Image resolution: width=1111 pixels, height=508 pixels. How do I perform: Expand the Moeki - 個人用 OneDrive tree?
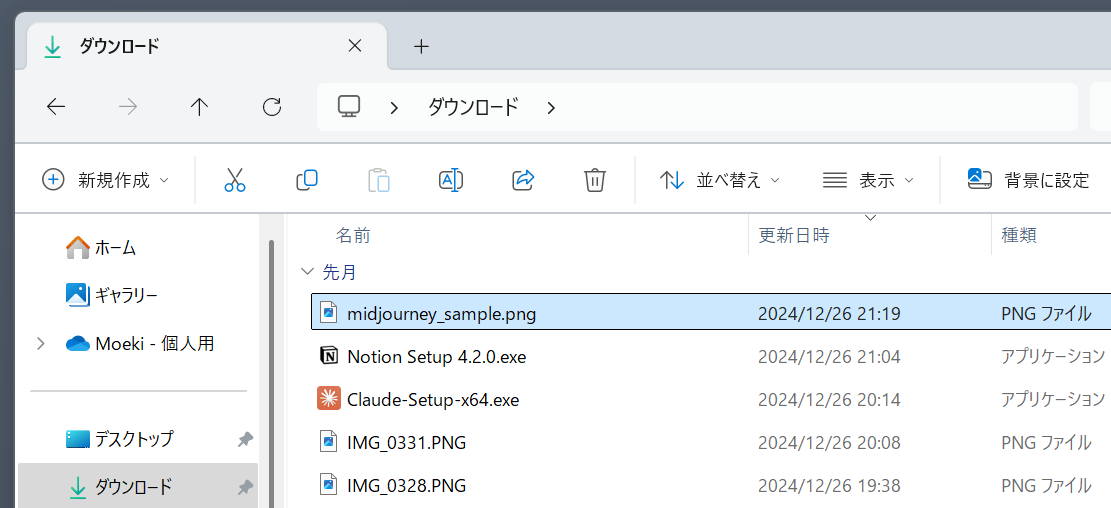40,344
